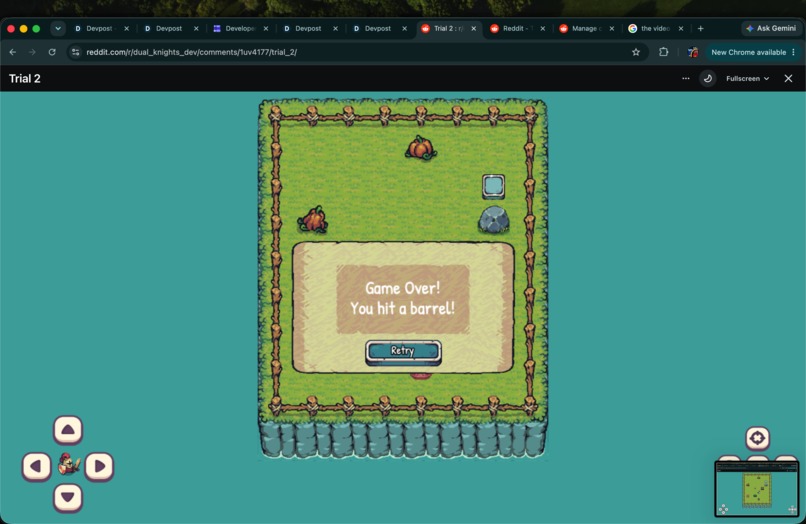Click the pumpkin at top of field
Screen dimensions: 806x524
pyautogui.click(x=421, y=148)
